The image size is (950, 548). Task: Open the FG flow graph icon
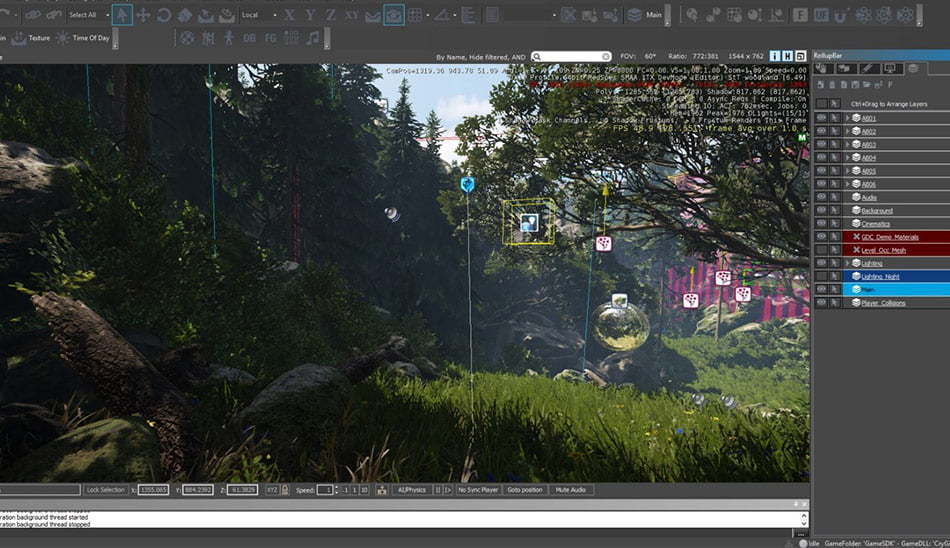click(270, 38)
